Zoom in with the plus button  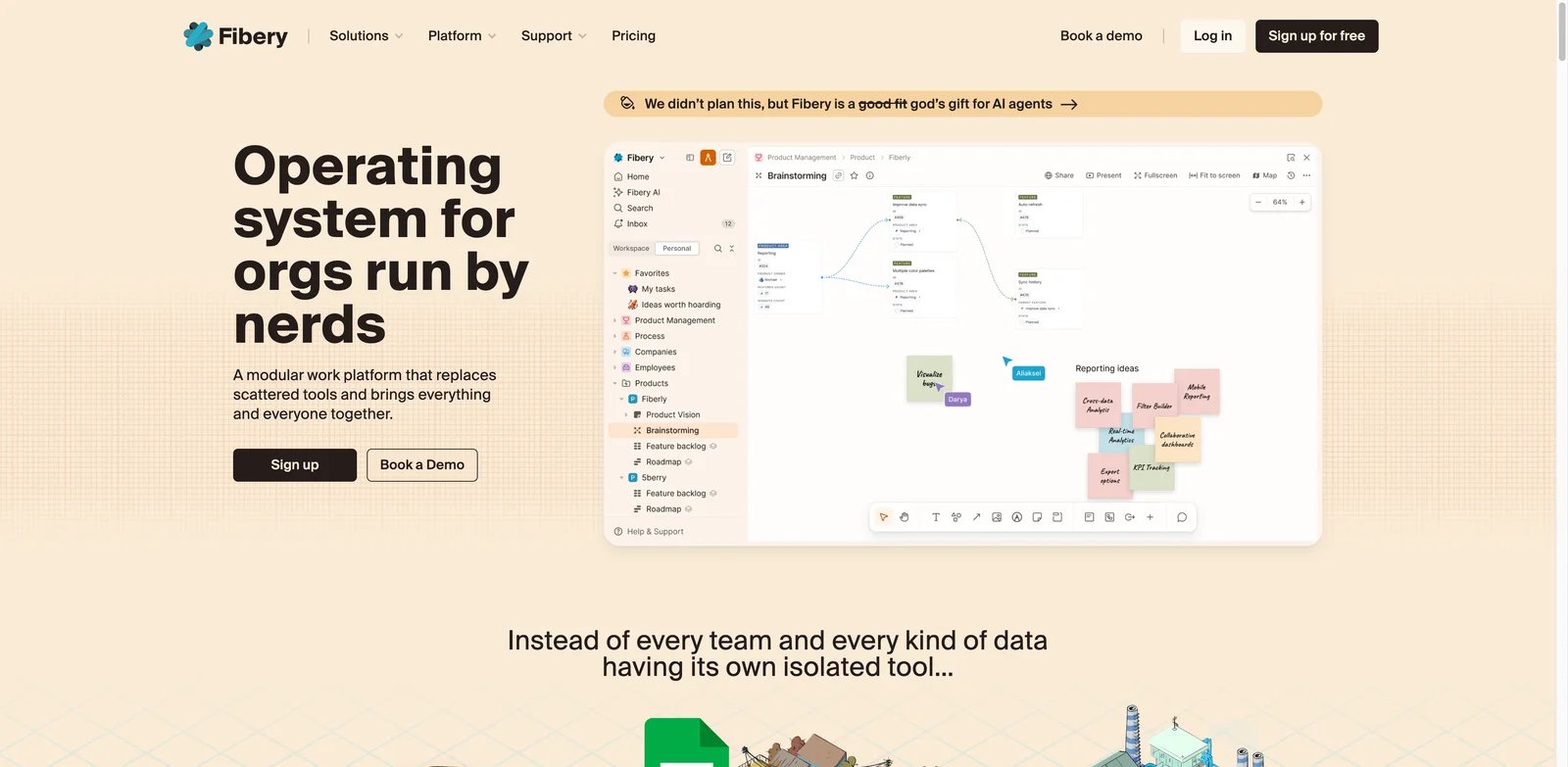pyautogui.click(x=1302, y=203)
